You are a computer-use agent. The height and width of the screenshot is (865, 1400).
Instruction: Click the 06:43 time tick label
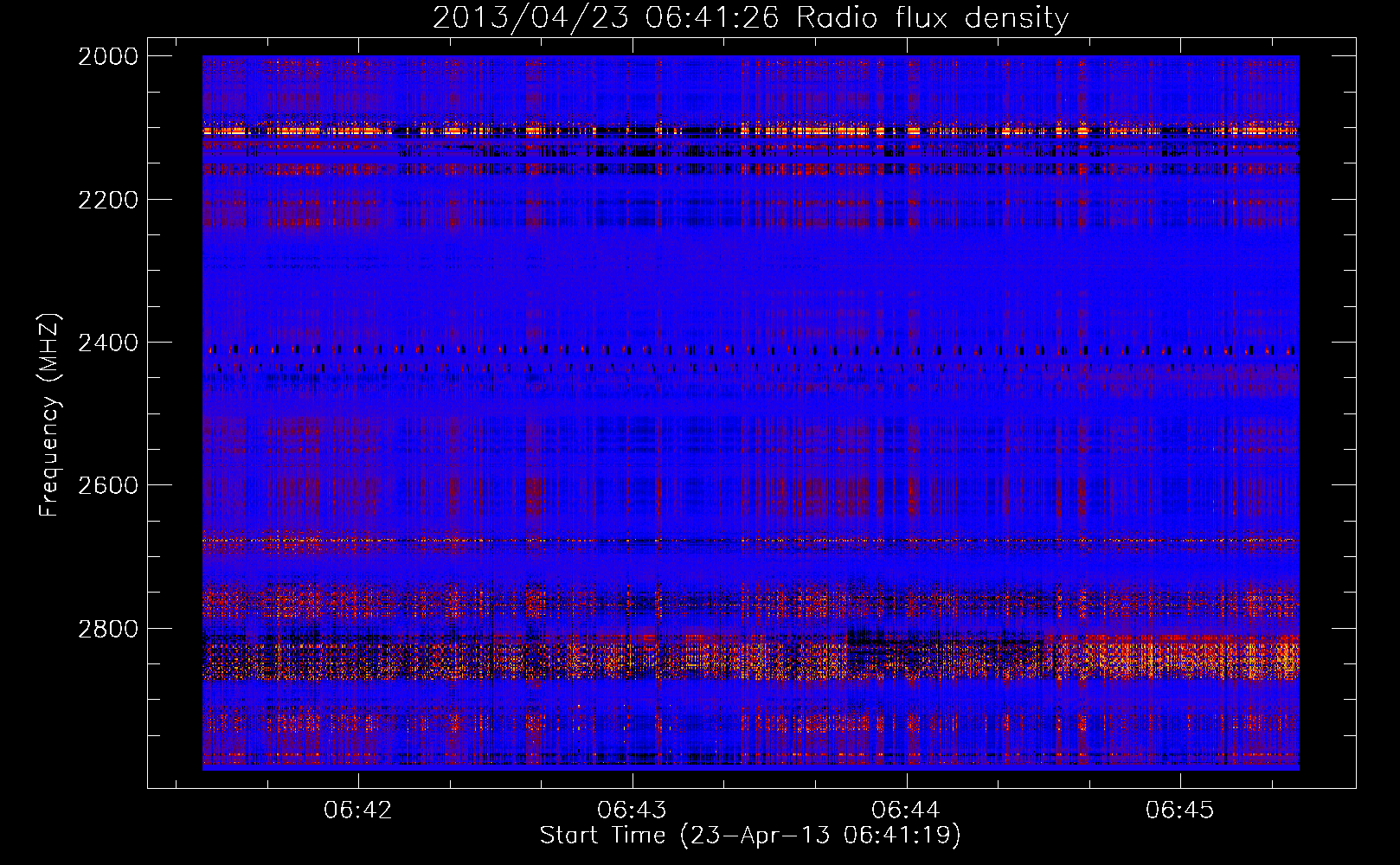coord(633,810)
